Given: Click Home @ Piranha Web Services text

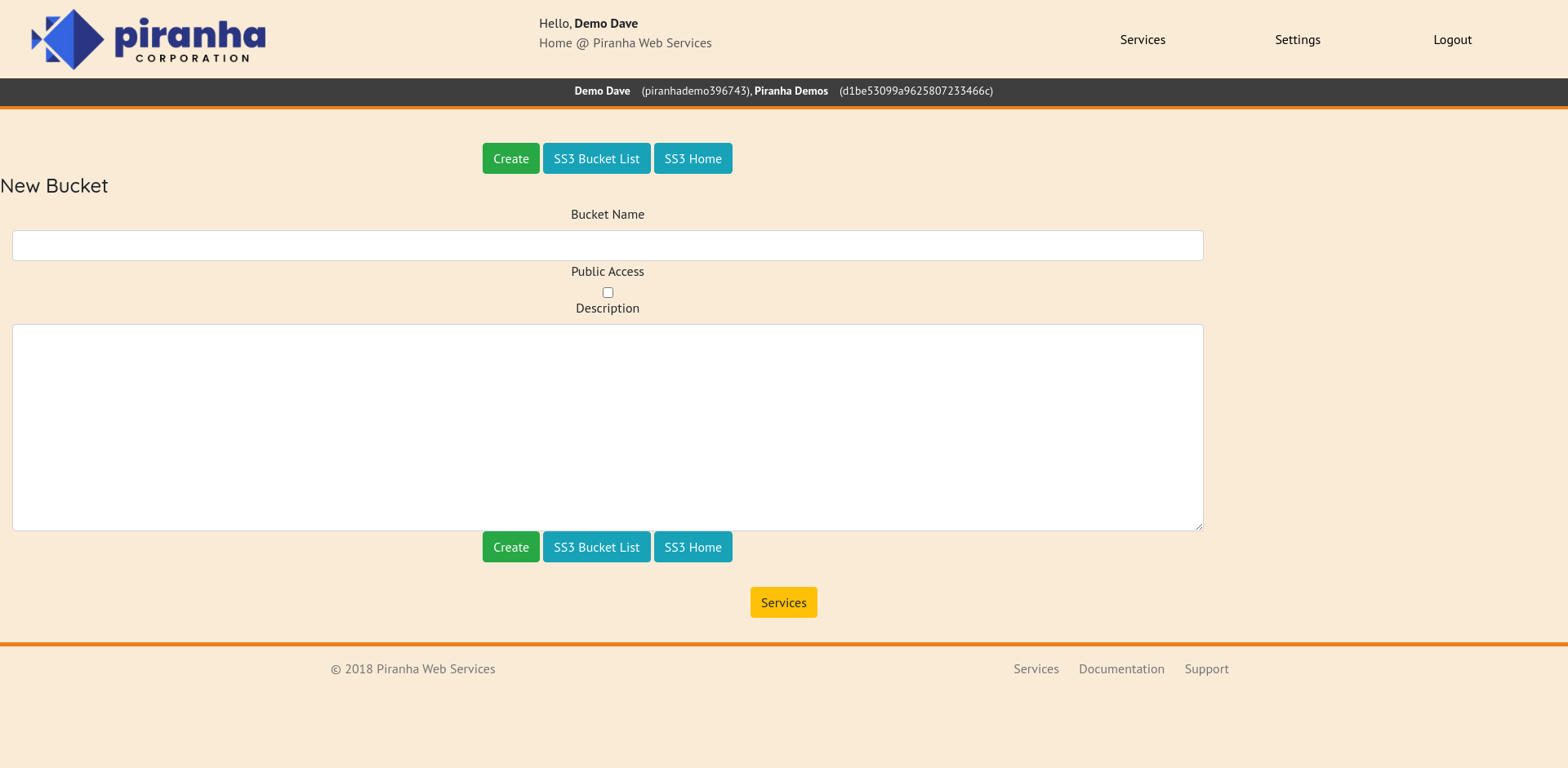Looking at the screenshot, I should pyautogui.click(x=625, y=43).
